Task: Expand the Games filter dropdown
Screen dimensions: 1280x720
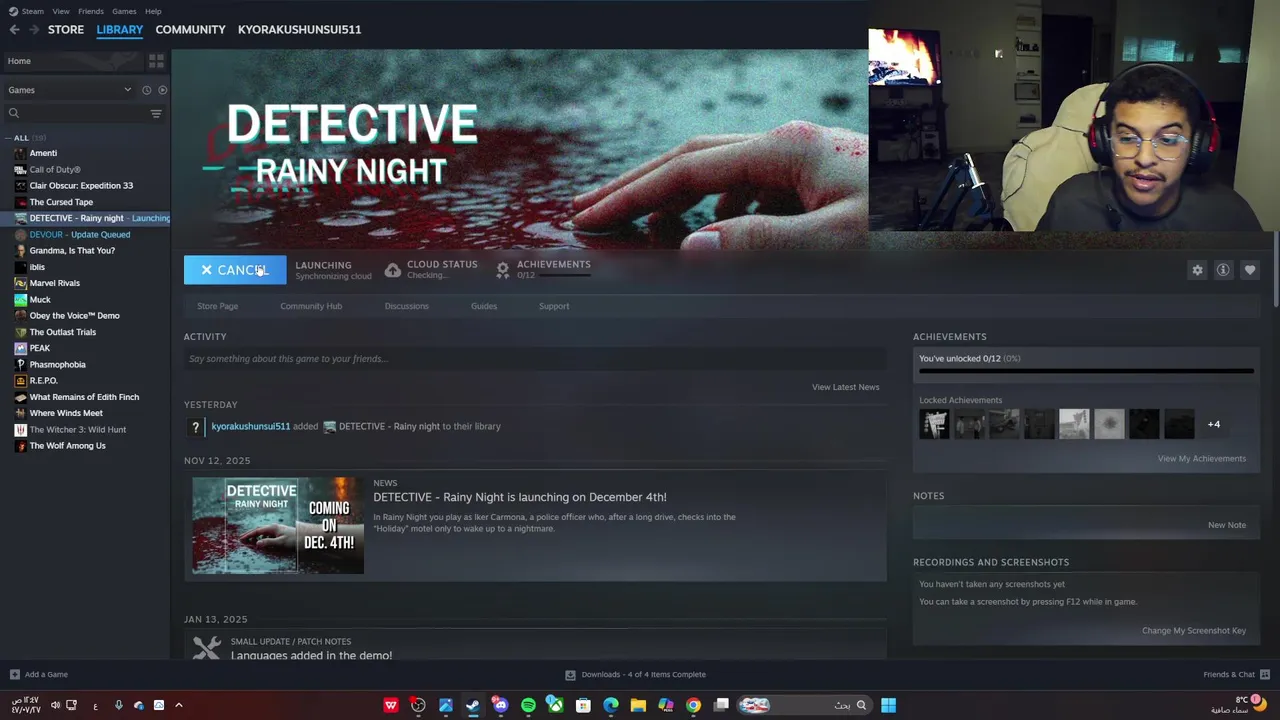Action: click(127, 90)
